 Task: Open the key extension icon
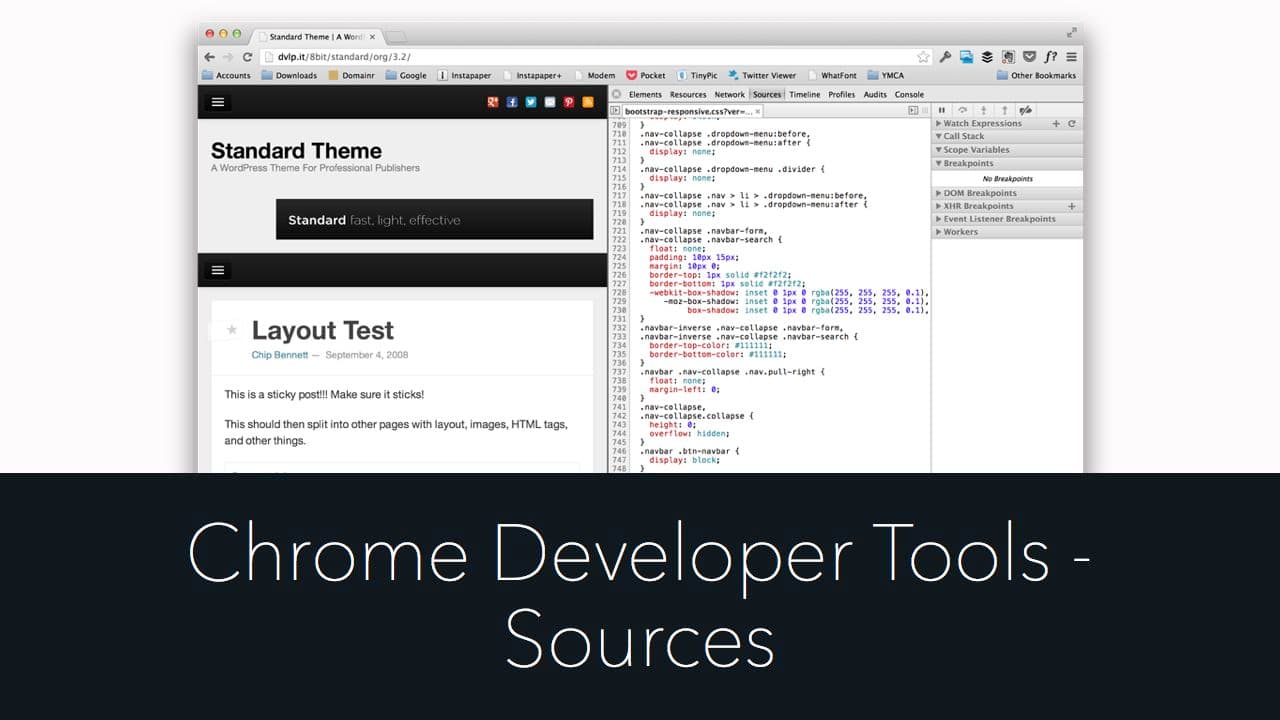pyautogui.click(x=945, y=57)
